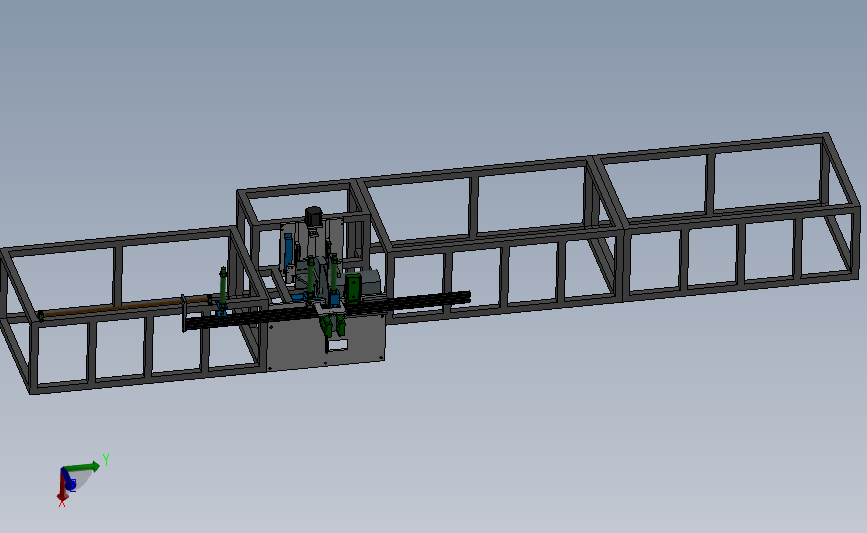Click the blue Z axis of triad
Screen dimensions: 867x533
tap(69, 480)
